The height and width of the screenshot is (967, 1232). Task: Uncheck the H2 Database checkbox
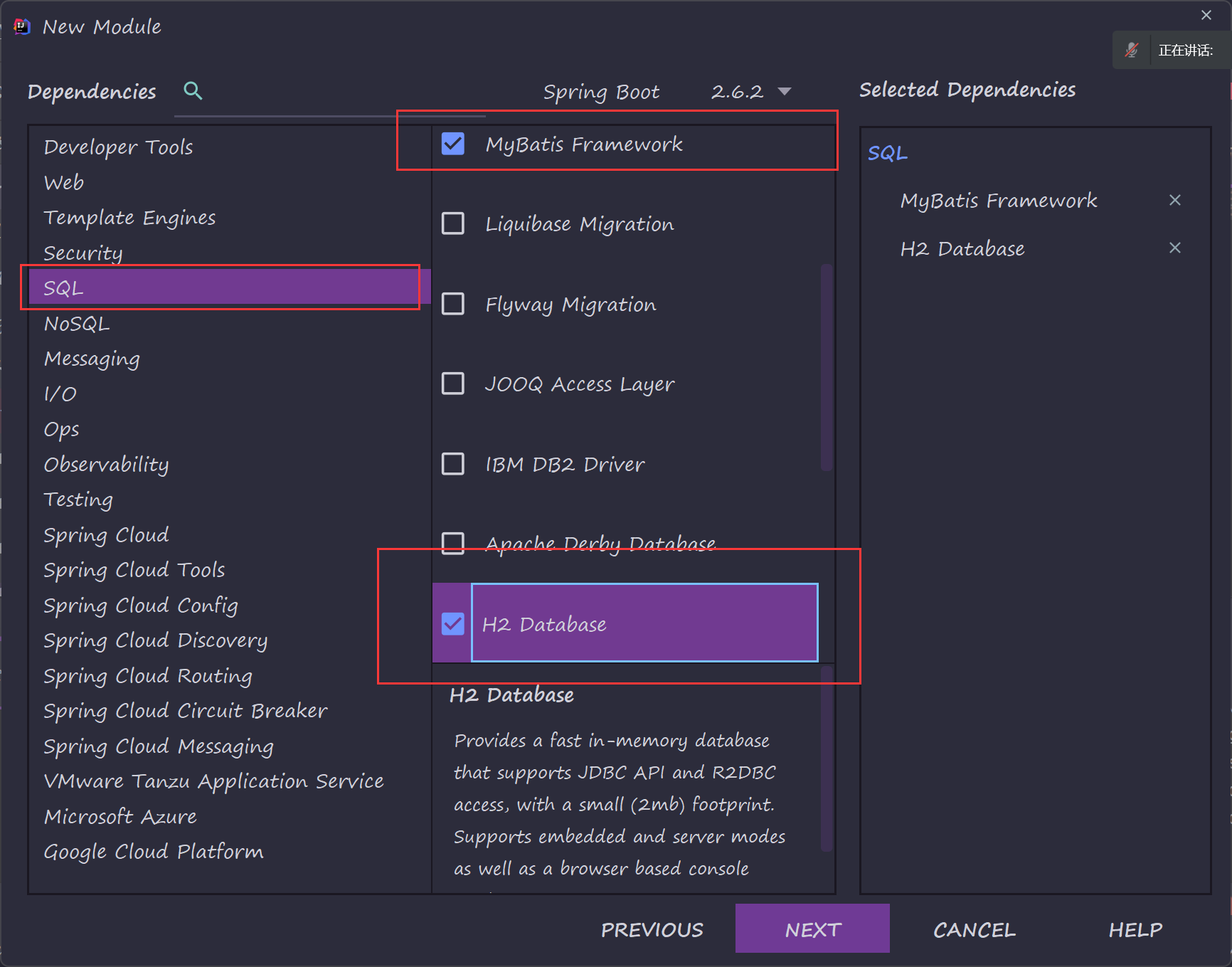tap(453, 624)
